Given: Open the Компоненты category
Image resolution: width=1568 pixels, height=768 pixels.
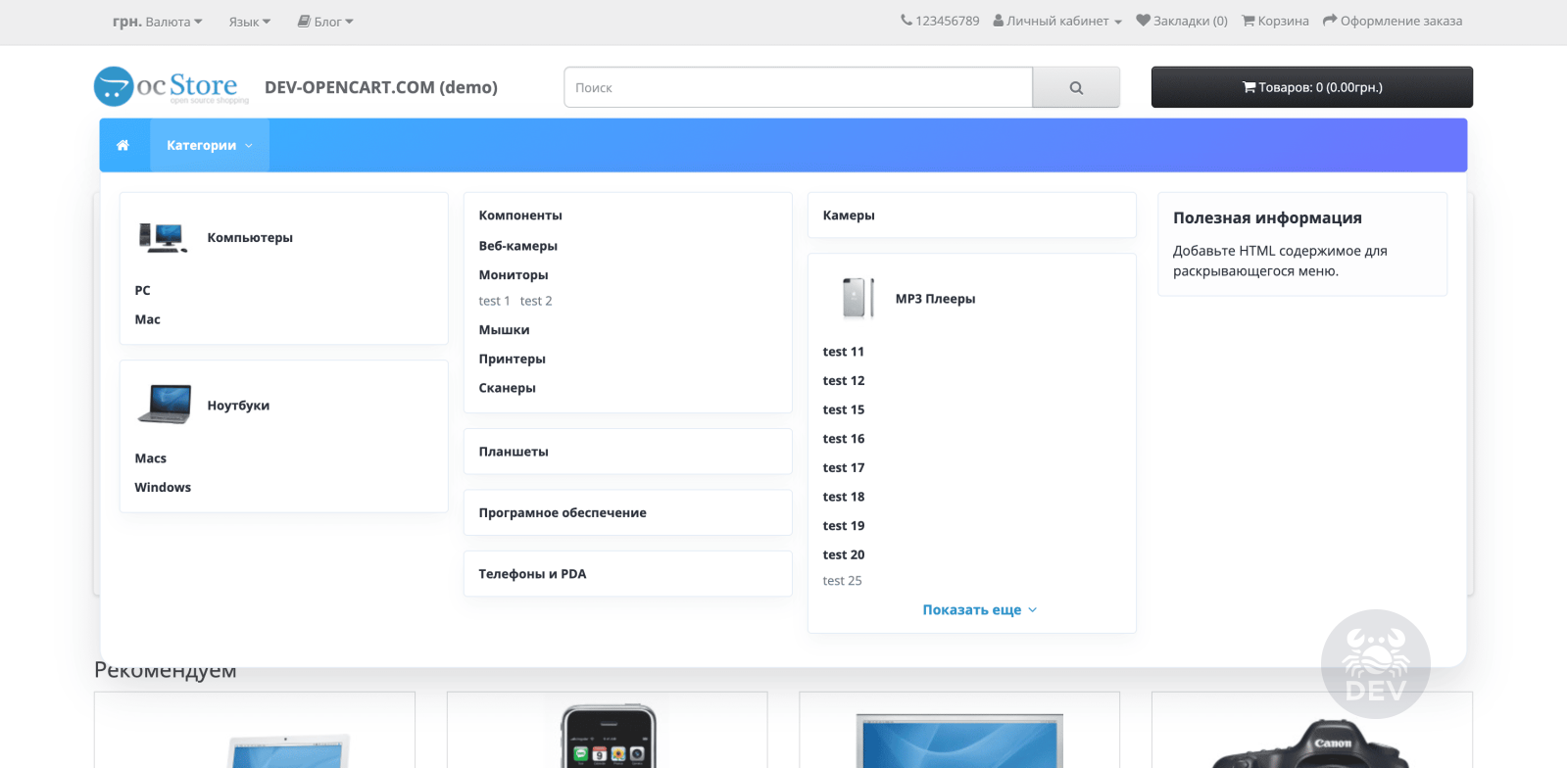Looking at the screenshot, I should (520, 216).
